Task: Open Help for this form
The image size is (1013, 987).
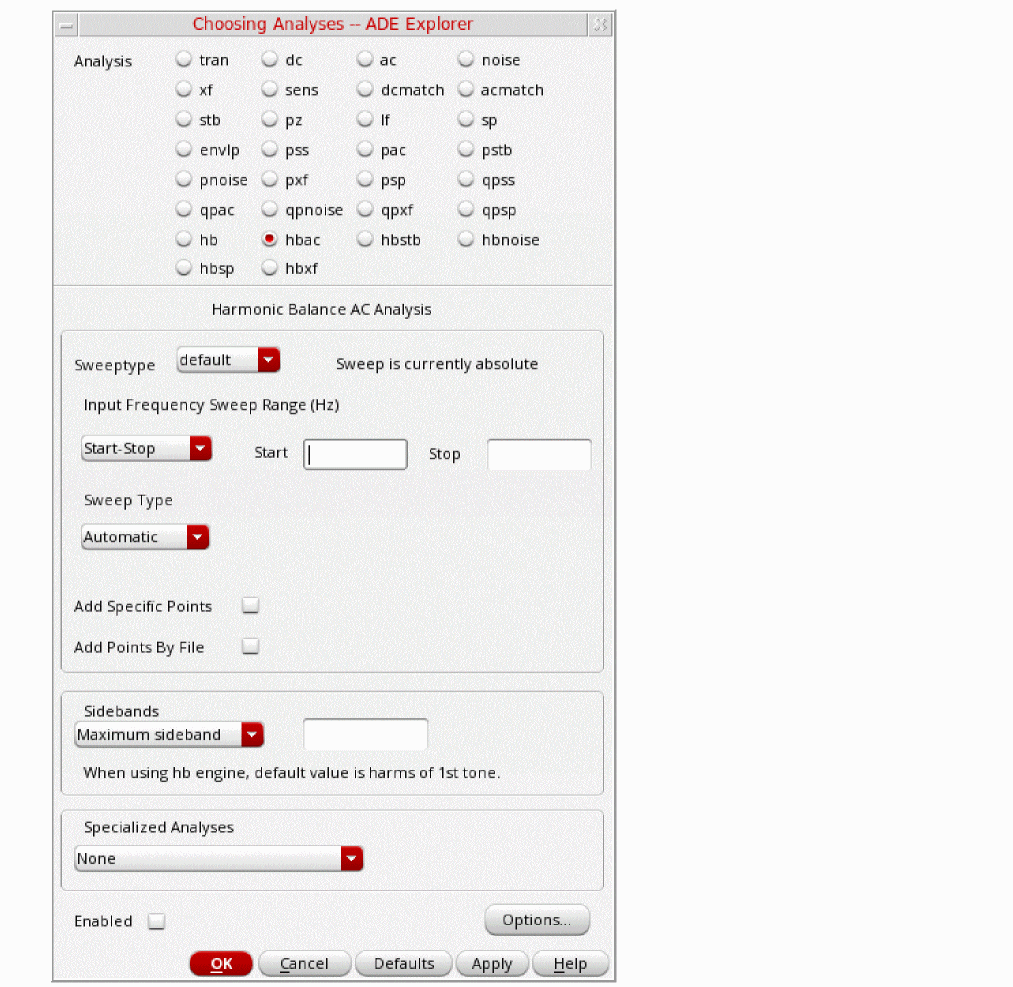Action: 570,964
